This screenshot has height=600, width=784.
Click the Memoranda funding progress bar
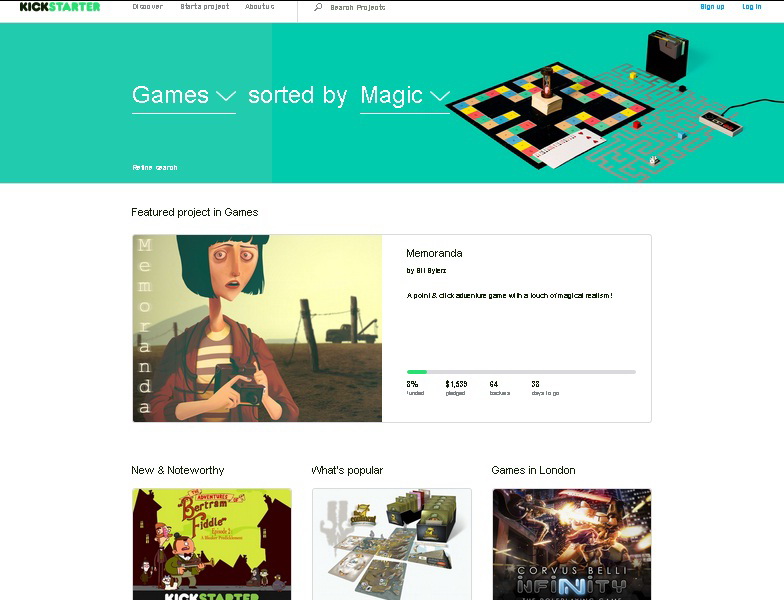(521, 372)
